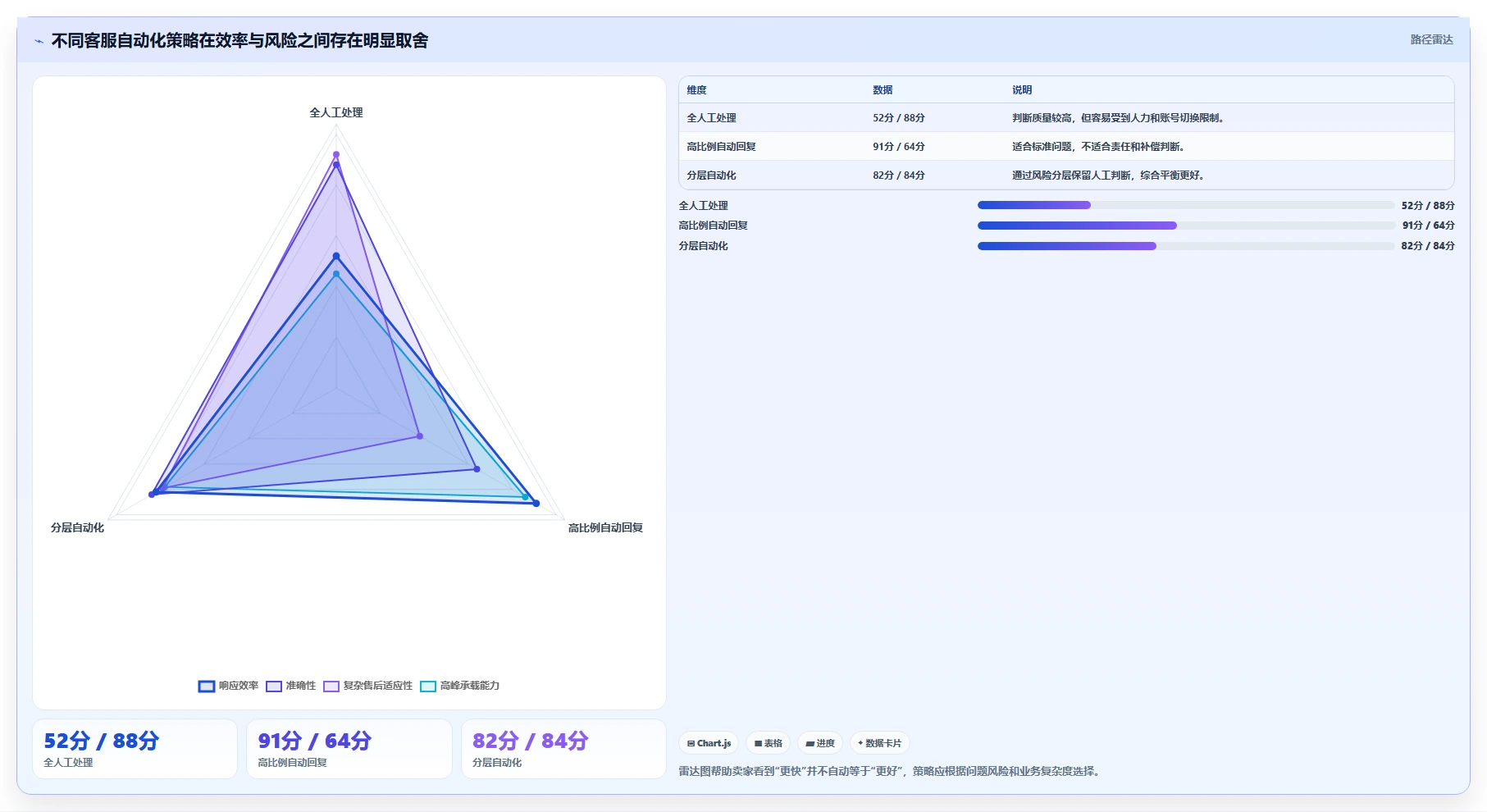The image size is (1487, 812).
Task: Toggle the 响应效率 legend series
Action: coord(229,686)
